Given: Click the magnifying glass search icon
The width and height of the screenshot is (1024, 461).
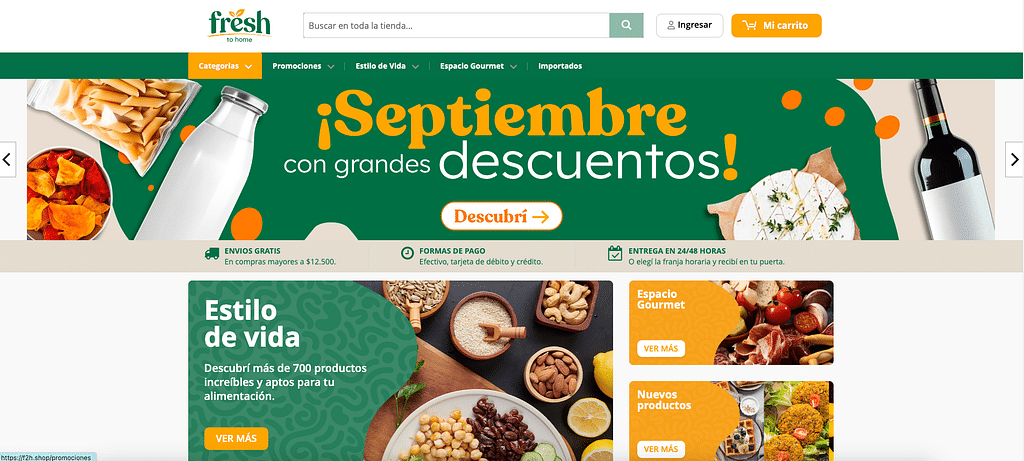Looking at the screenshot, I should (x=626, y=25).
